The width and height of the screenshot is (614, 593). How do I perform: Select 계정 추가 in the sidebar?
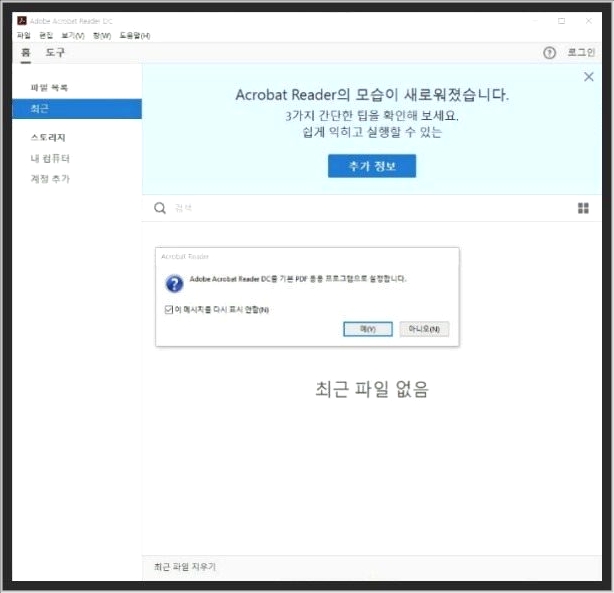click(50, 179)
